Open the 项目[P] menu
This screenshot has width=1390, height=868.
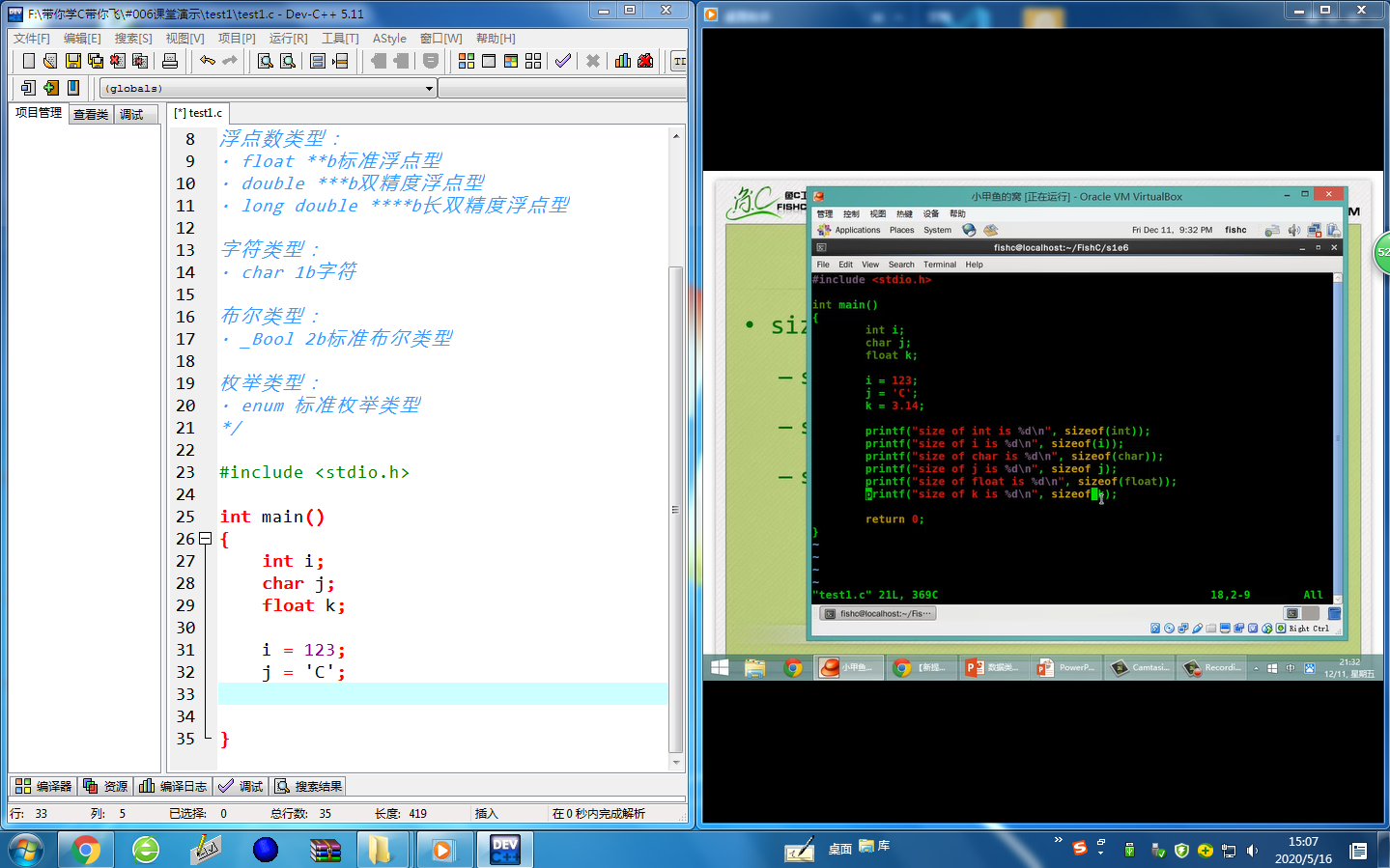pyautogui.click(x=237, y=39)
